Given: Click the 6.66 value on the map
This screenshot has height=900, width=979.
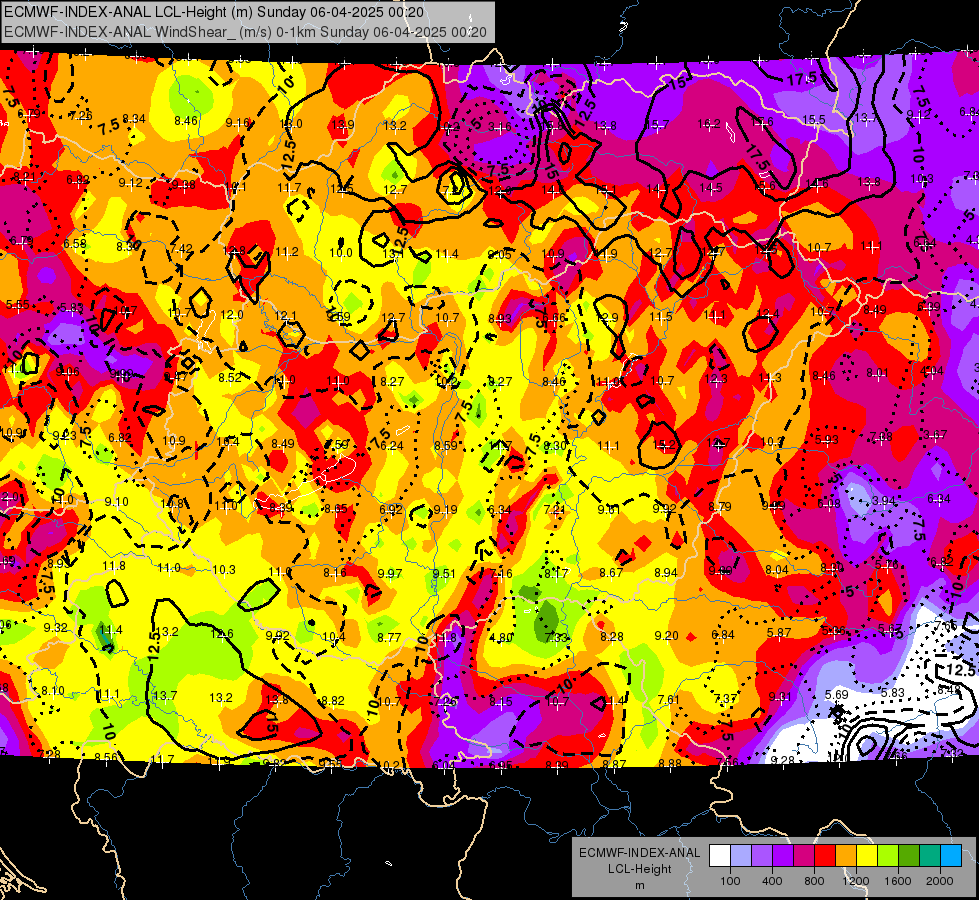Looking at the screenshot, I should click(x=554, y=318).
